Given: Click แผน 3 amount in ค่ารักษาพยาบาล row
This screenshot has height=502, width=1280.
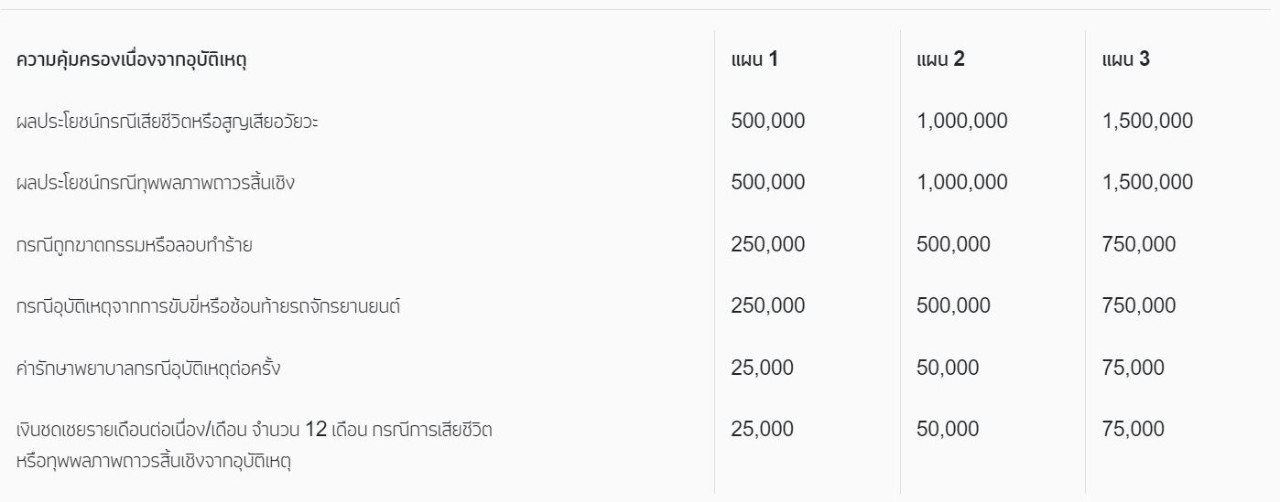Looking at the screenshot, I should point(1133,368).
